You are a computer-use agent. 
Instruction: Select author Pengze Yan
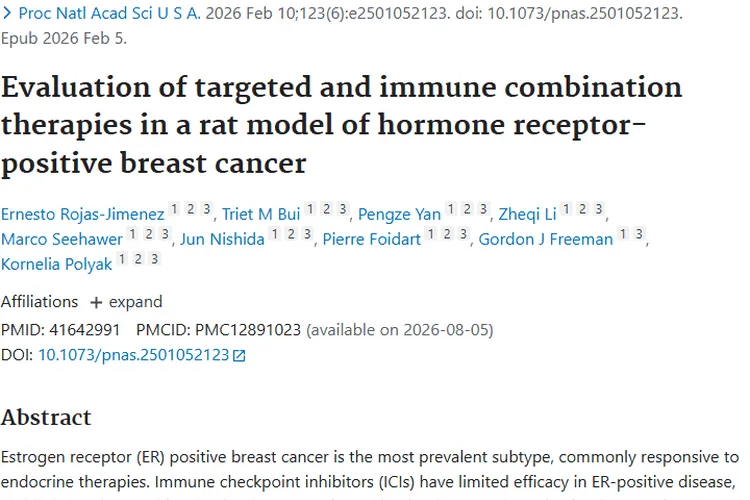(399, 214)
